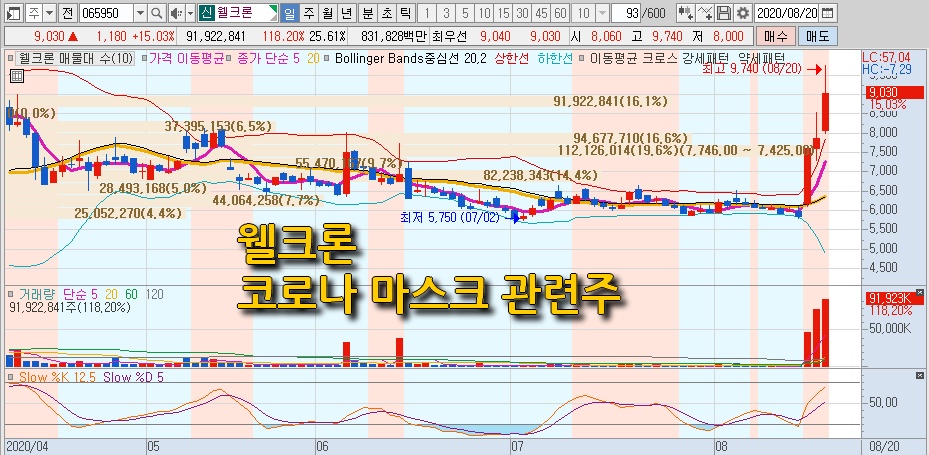Switch to the daily 일 chart
Image resolution: width=929 pixels, height=455 pixels.
(x=290, y=12)
